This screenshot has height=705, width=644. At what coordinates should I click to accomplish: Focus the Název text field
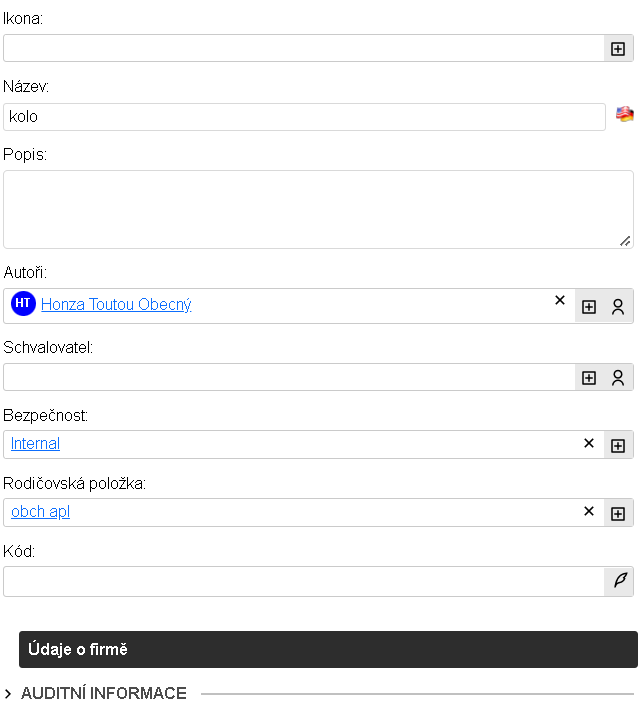click(x=304, y=117)
